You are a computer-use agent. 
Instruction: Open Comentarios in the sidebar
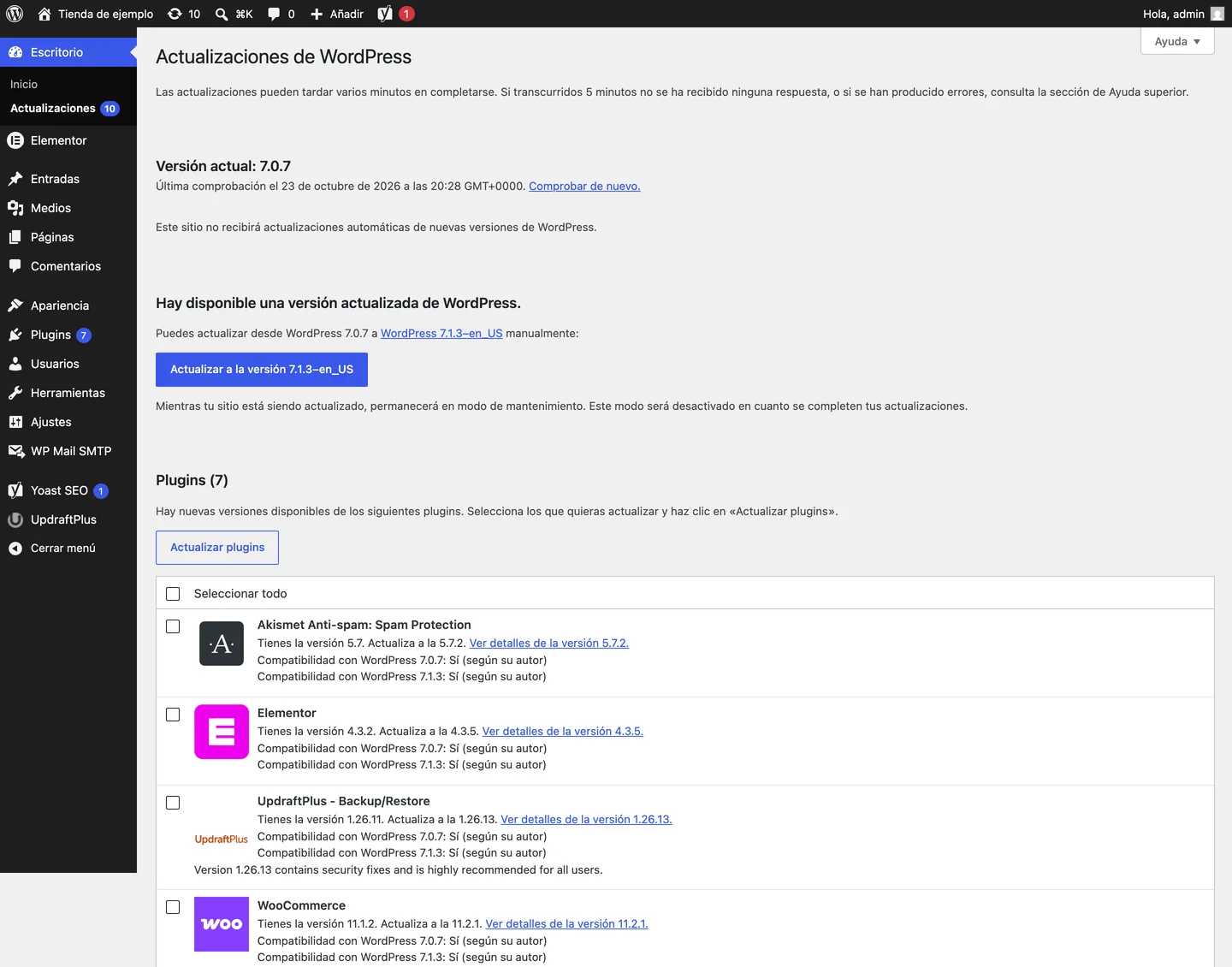pyautogui.click(x=68, y=266)
